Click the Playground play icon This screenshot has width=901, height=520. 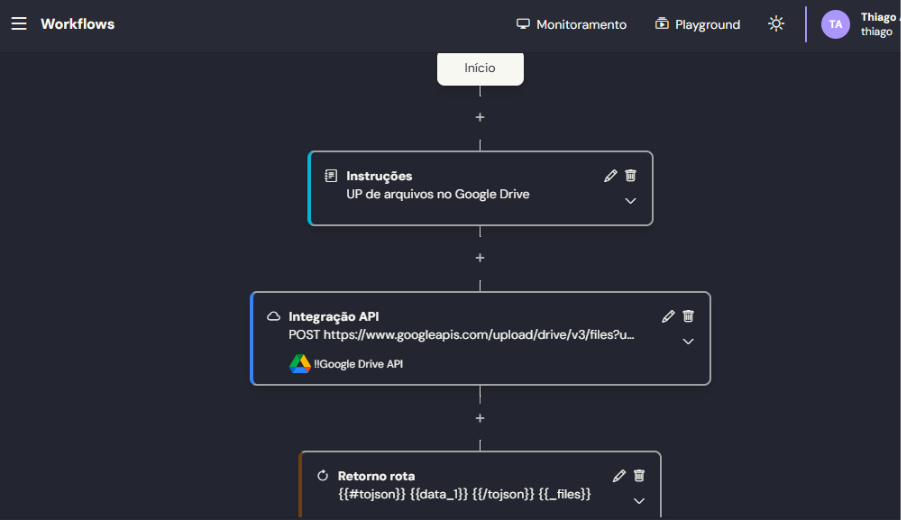[661, 24]
